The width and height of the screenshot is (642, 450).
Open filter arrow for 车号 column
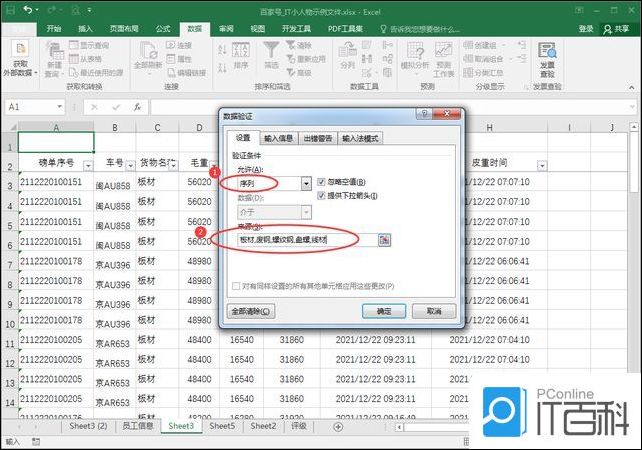(x=130, y=165)
